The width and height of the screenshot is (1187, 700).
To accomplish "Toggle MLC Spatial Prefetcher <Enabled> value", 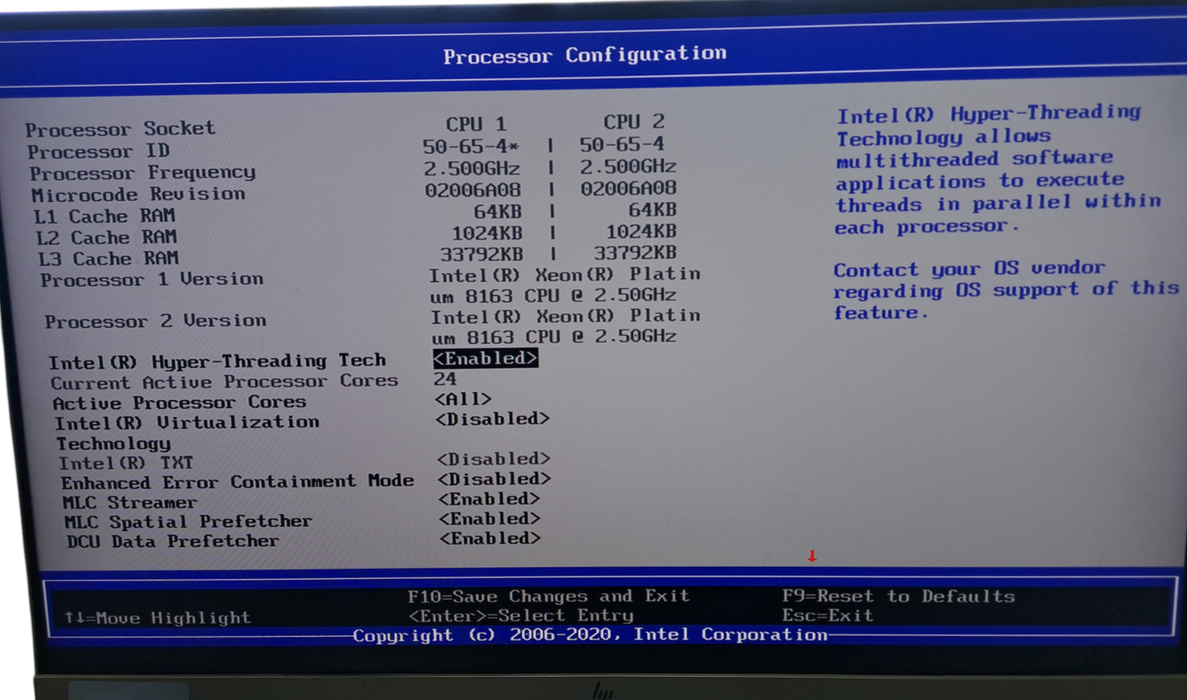I will (x=490, y=518).
